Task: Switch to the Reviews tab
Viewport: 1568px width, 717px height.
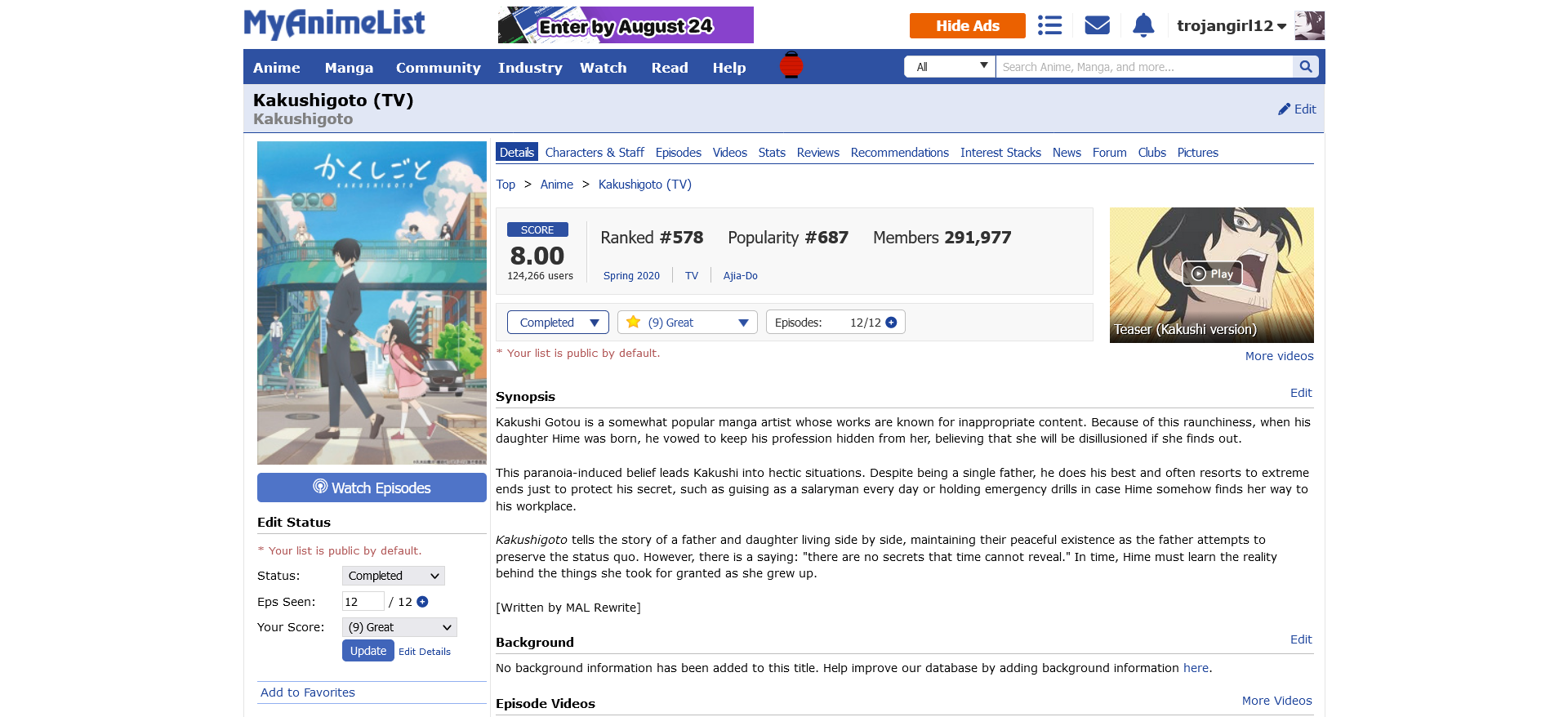Action: [x=818, y=153]
